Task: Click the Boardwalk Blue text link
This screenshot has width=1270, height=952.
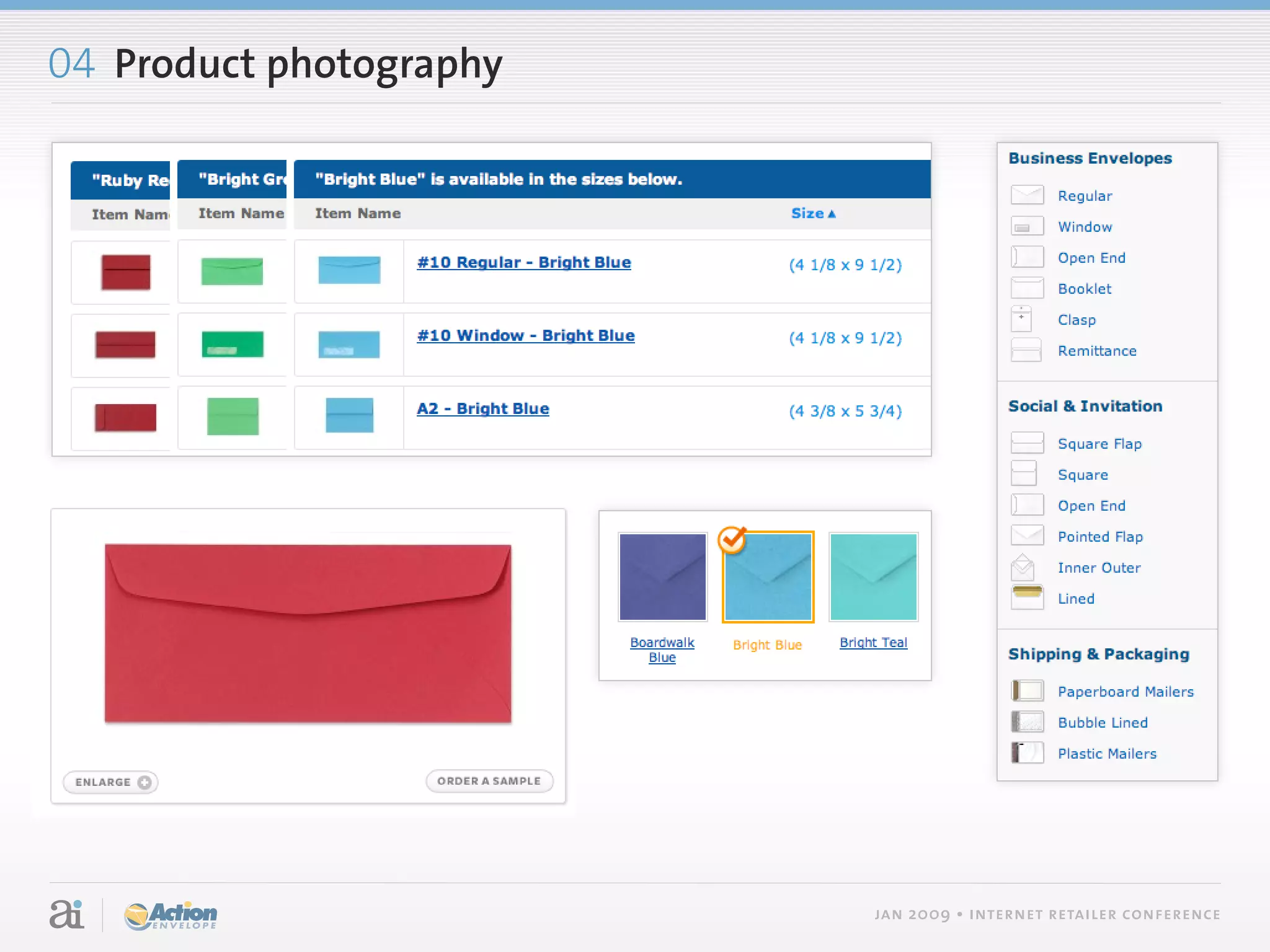Action: coord(662,650)
